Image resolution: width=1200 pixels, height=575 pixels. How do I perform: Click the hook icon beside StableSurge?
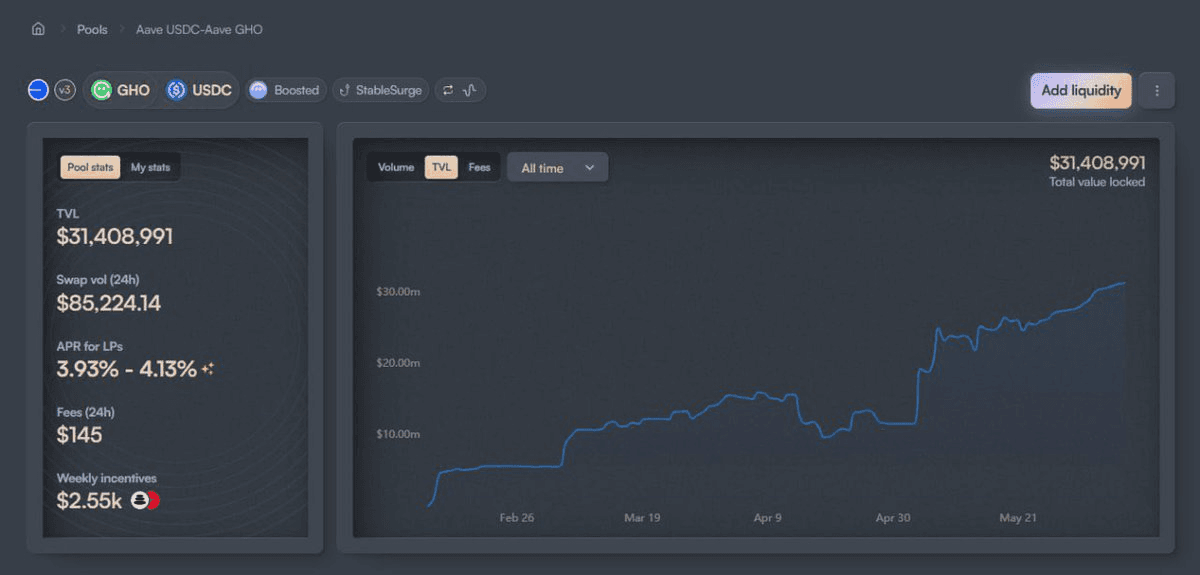click(345, 90)
